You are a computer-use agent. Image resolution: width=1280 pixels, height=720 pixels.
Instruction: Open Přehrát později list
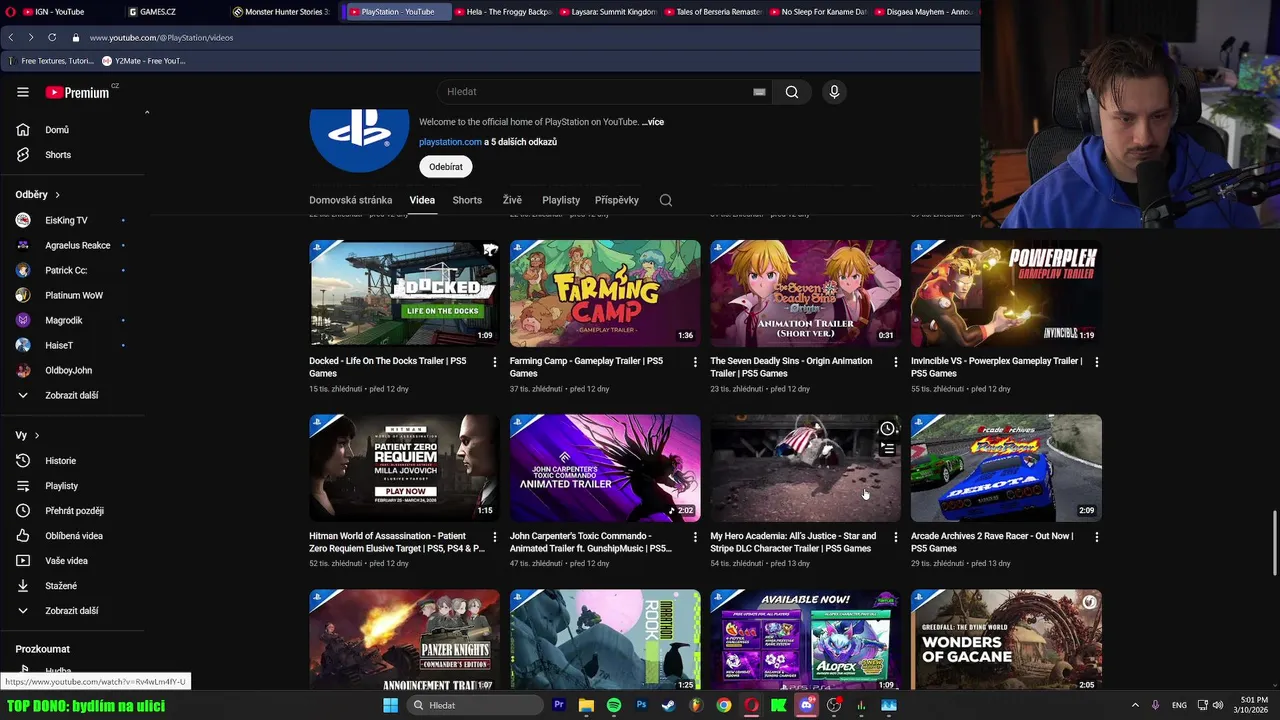72,511
